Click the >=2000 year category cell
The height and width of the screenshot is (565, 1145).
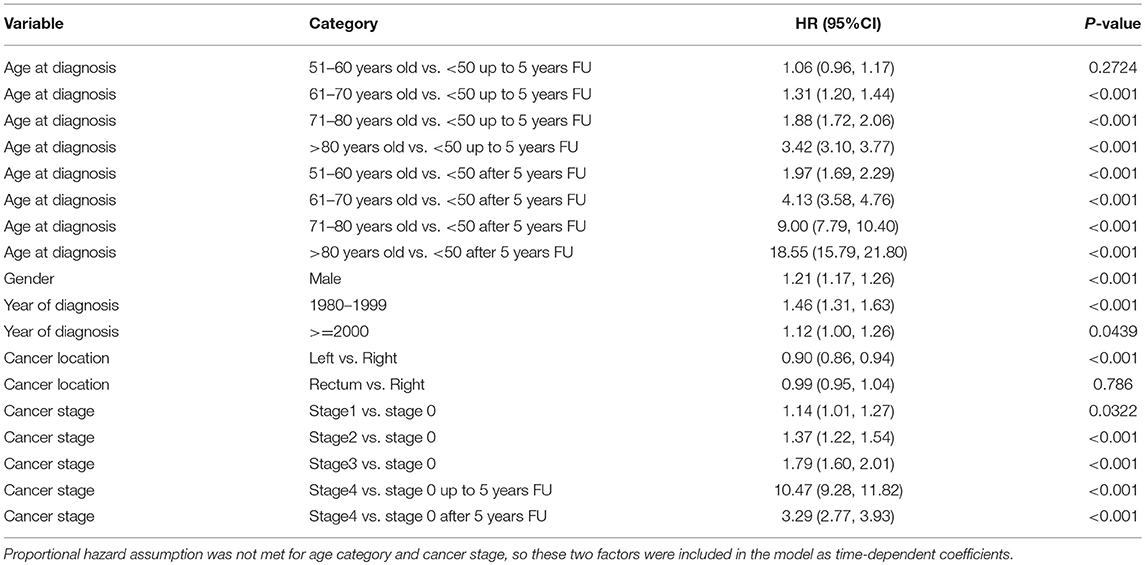338,331
